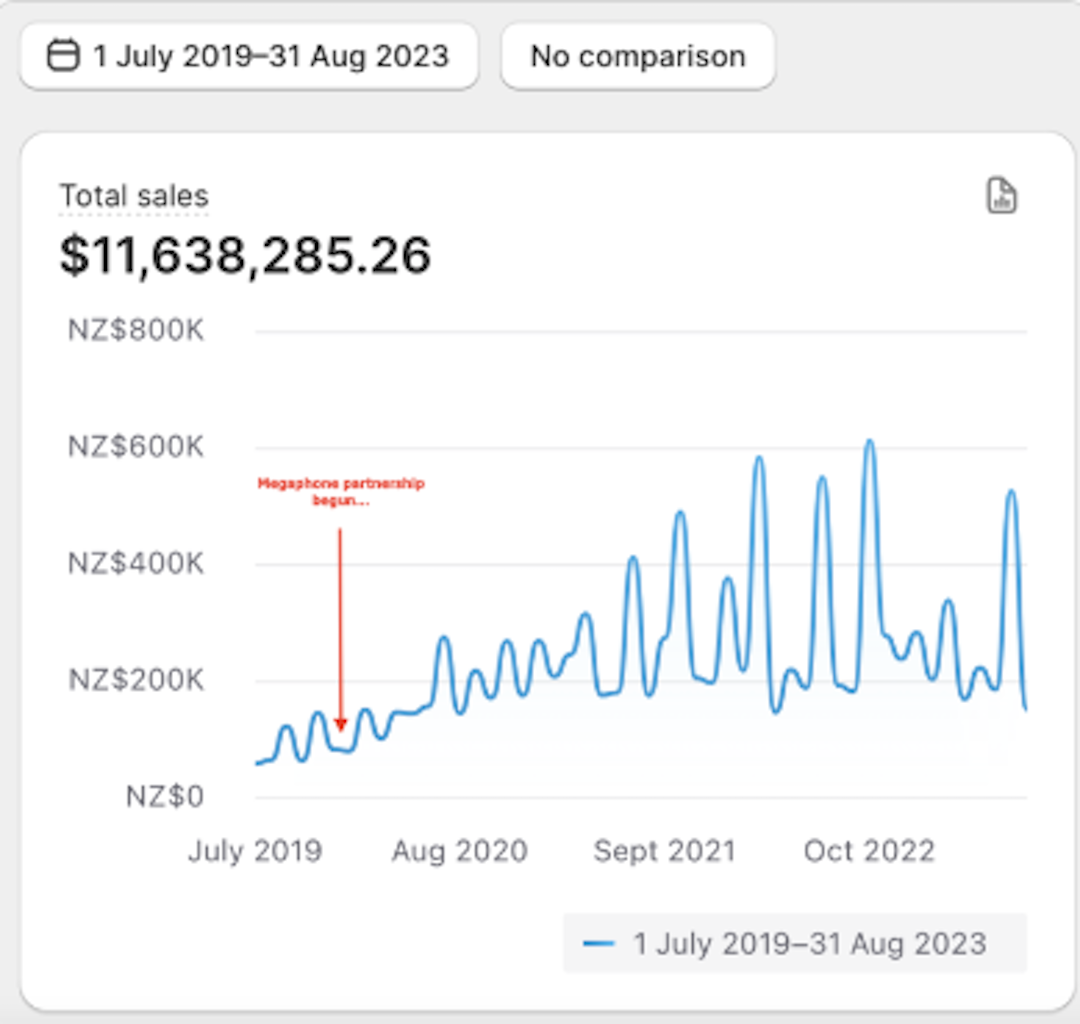Click the NZ$600K axis label
Viewport: 1080px width, 1024px height.
[136, 447]
